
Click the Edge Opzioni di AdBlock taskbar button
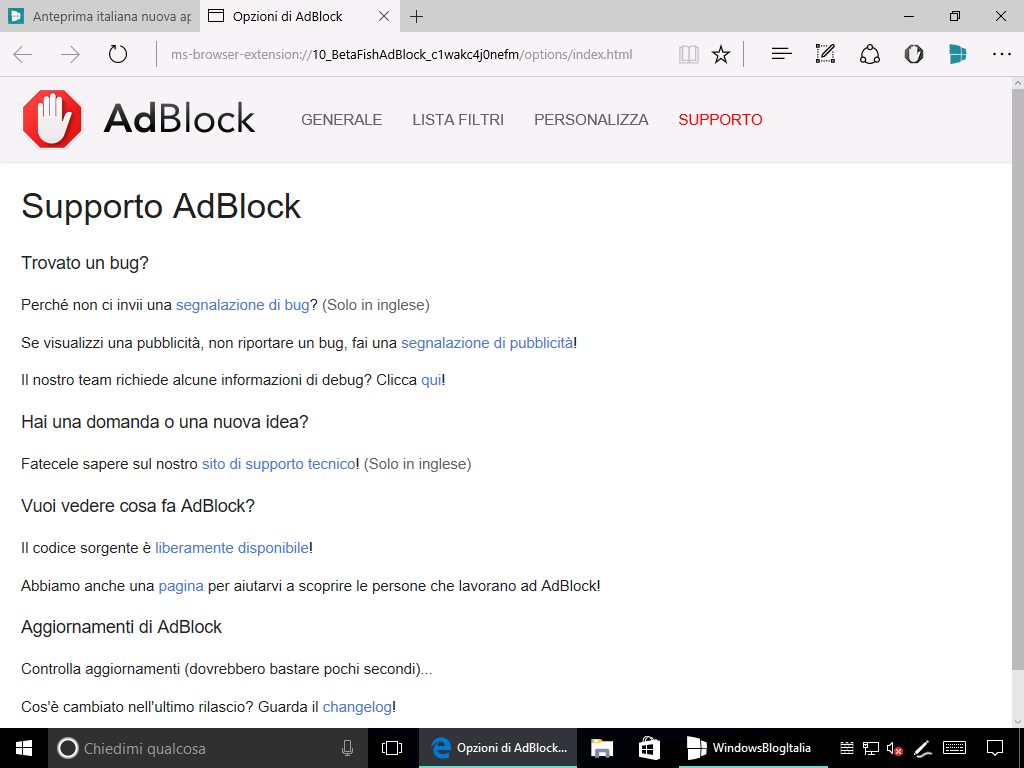(x=498, y=748)
